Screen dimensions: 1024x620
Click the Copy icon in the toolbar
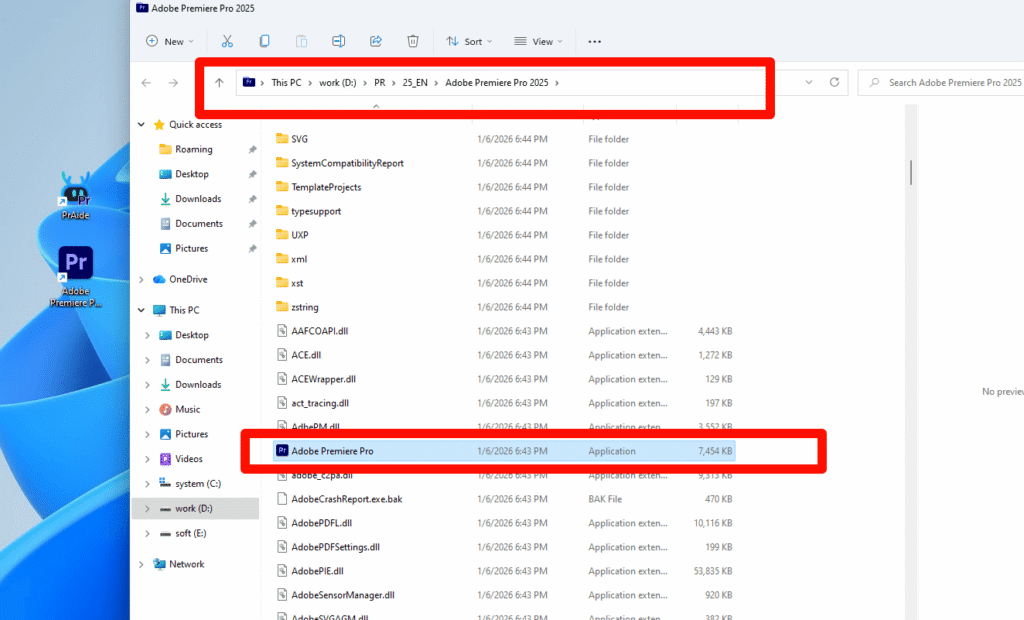tap(264, 41)
